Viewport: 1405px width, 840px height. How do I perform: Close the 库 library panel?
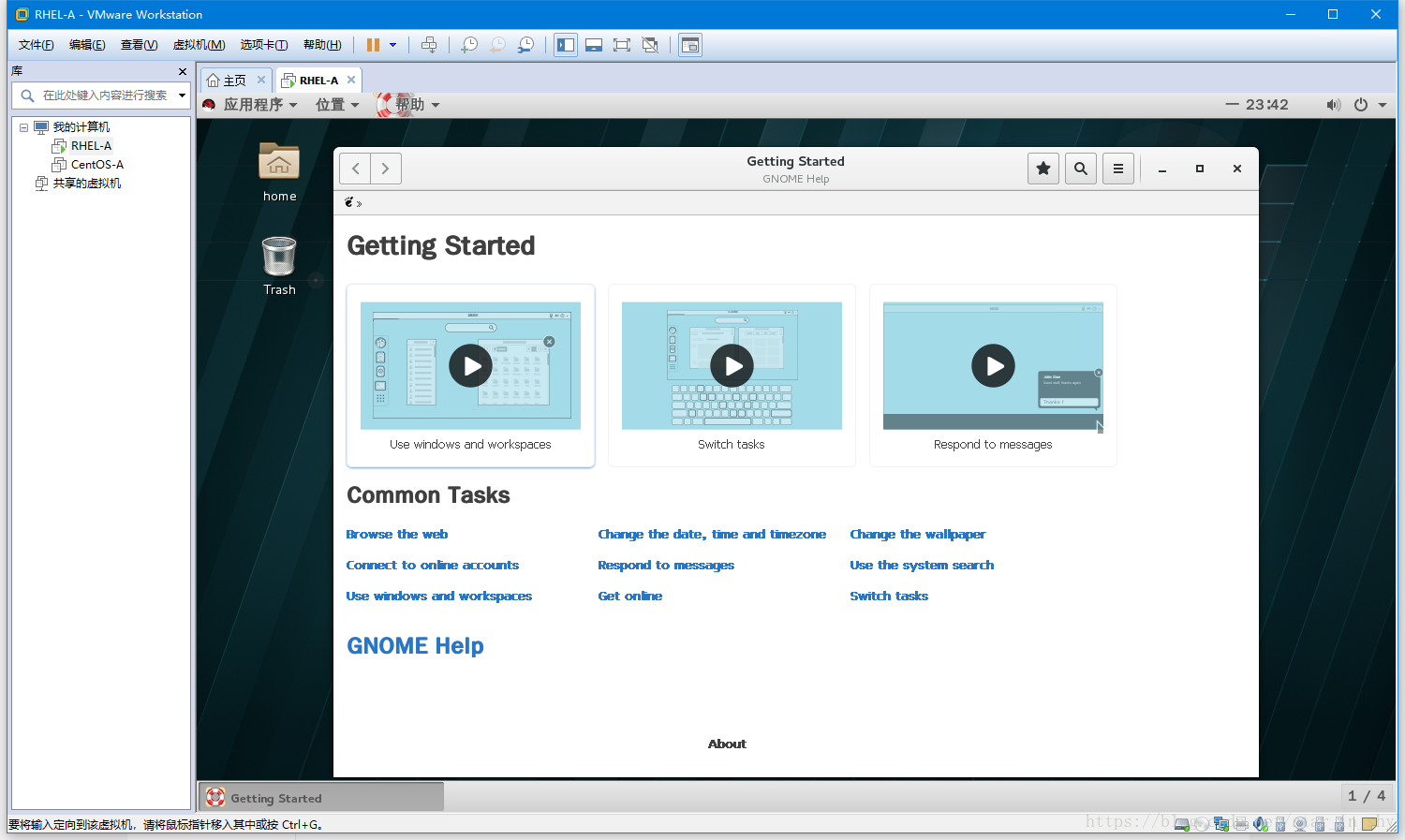coord(183,71)
